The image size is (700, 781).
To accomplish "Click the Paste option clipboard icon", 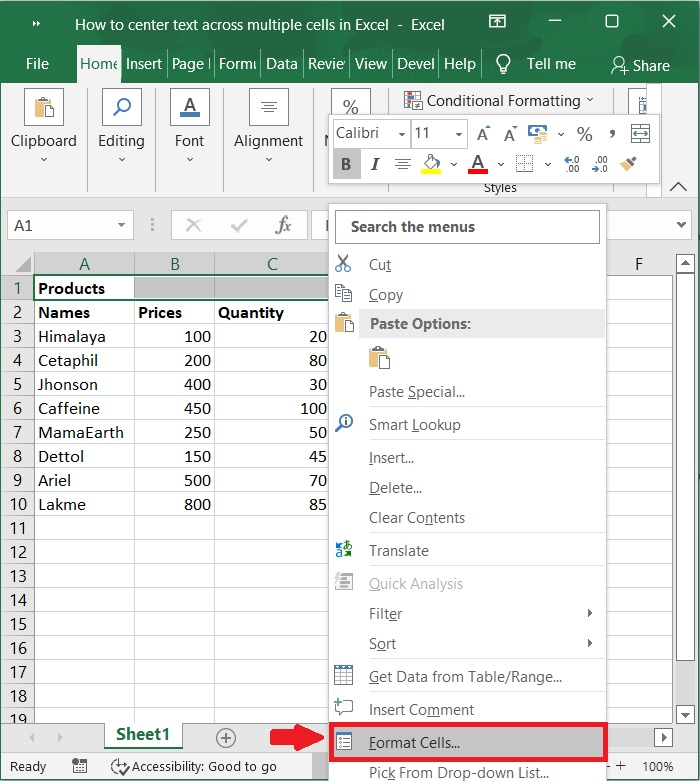I will point(379,358).
